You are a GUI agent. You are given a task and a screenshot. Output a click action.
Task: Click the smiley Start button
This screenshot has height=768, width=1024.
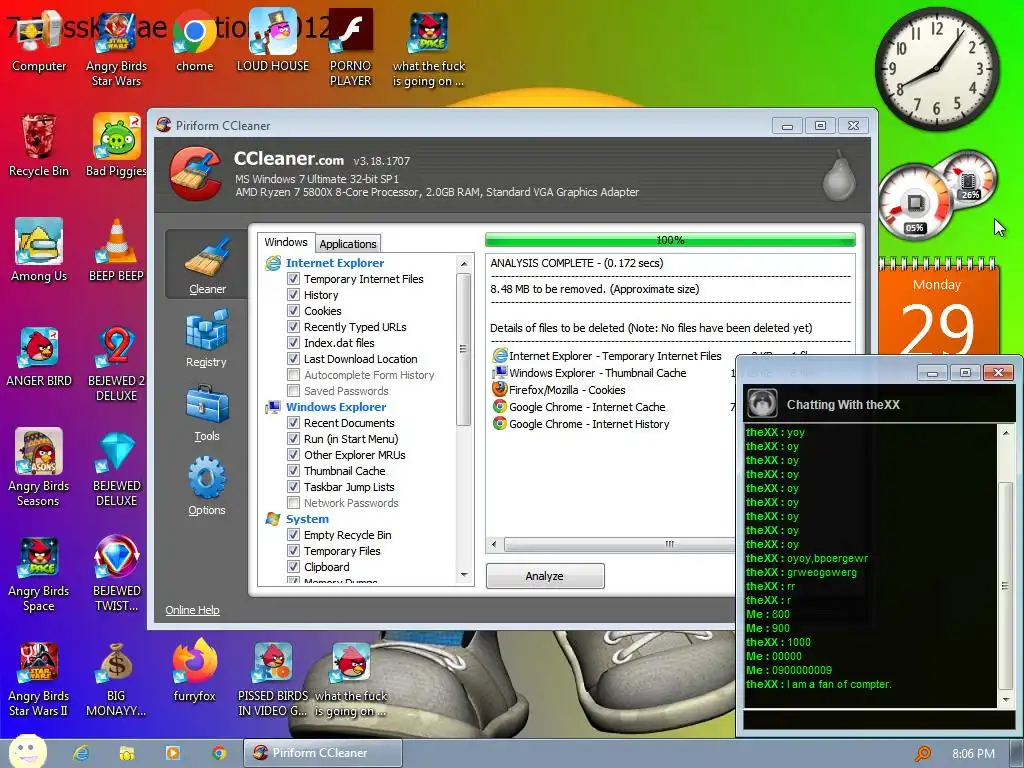28,752
